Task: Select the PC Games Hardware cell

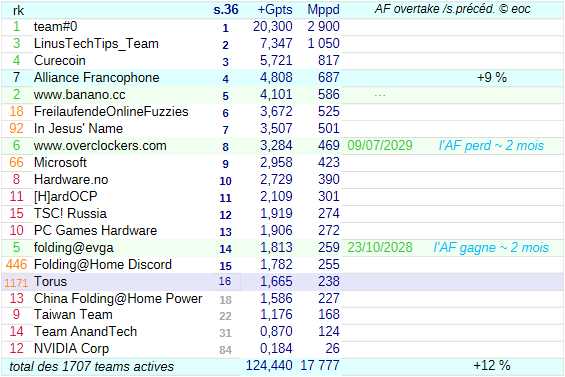Action: (95, 230)
